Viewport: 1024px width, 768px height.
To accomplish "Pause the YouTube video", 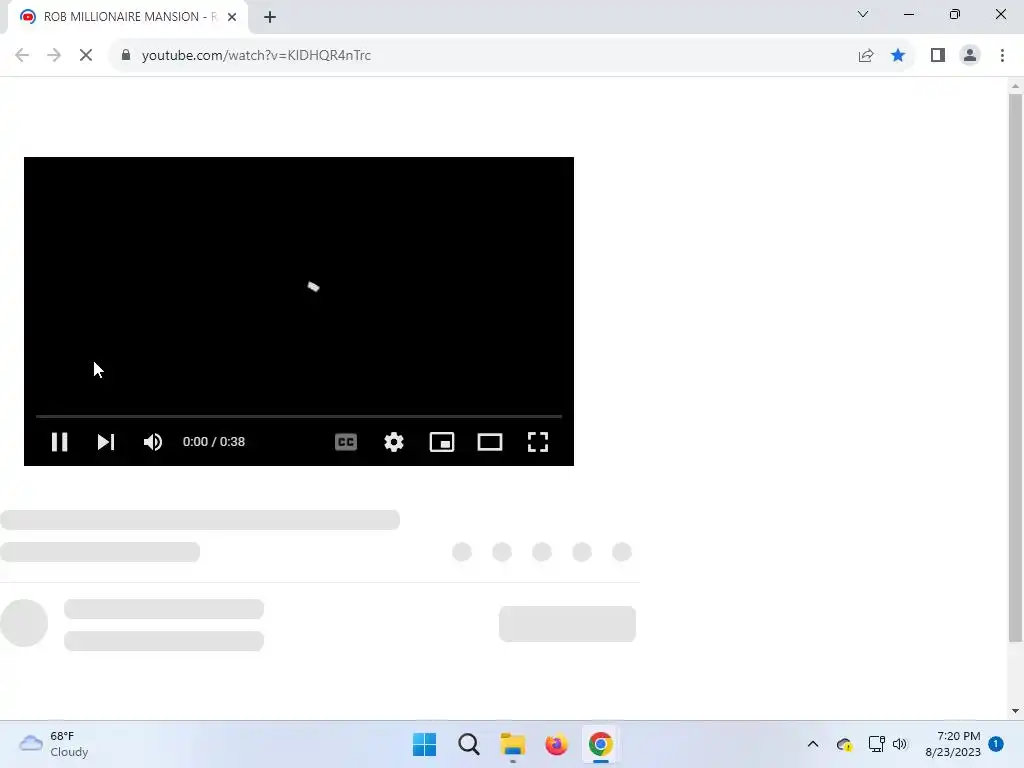I will [x=59, y=442].
